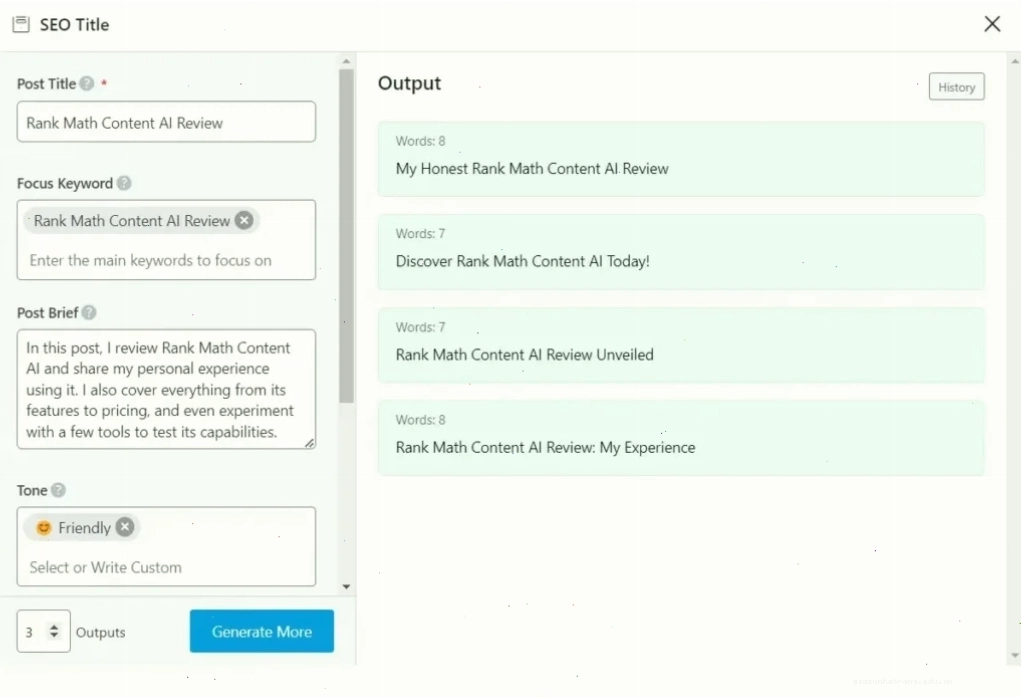The height and width of the screenshot is (698, 1021).
Task: Click the Outputs label
Action: pyautogui.click(x=100, y=632)
